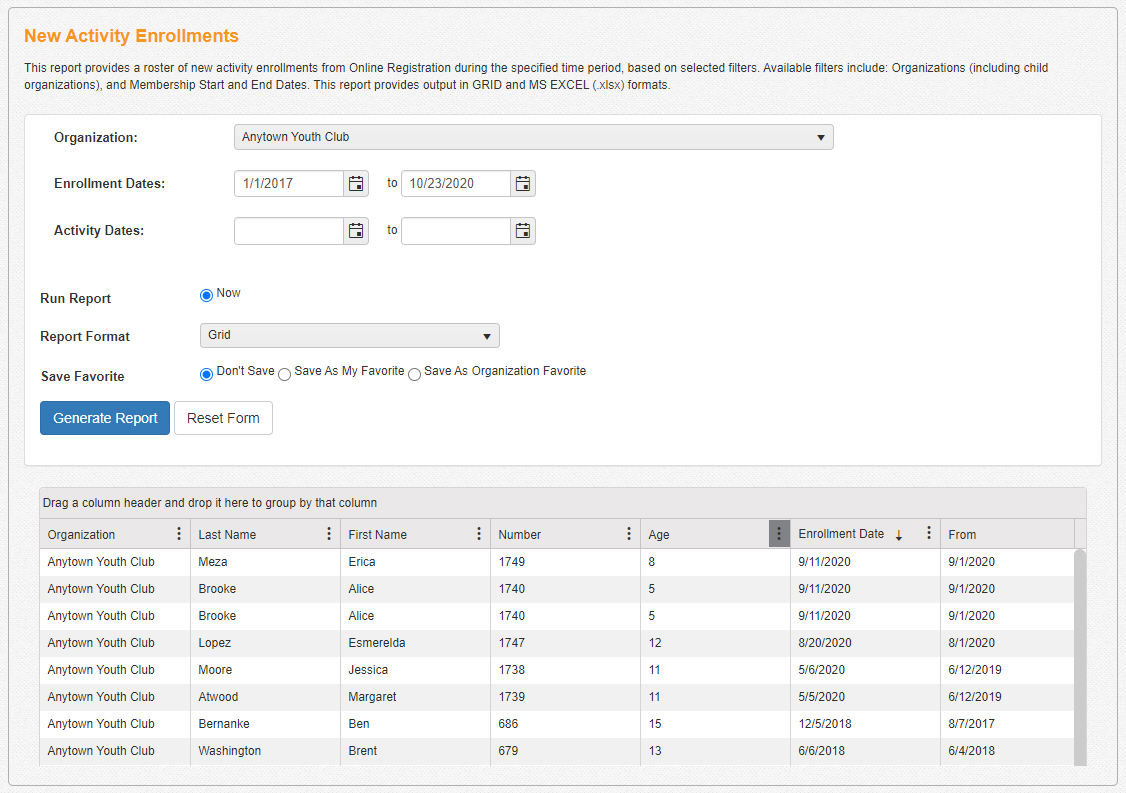This screenshot has height=793, width=1126.
Task: Choose Save As My Favorite
Action: coord(284,374)
